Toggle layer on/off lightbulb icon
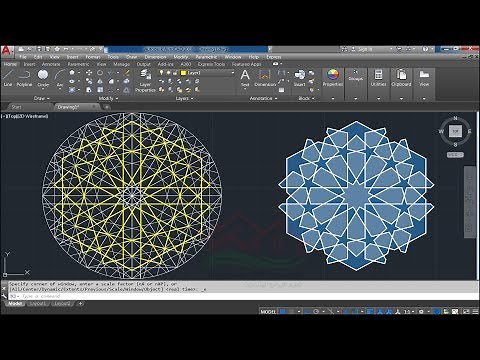480x360 pixels. tap(161, 72)
